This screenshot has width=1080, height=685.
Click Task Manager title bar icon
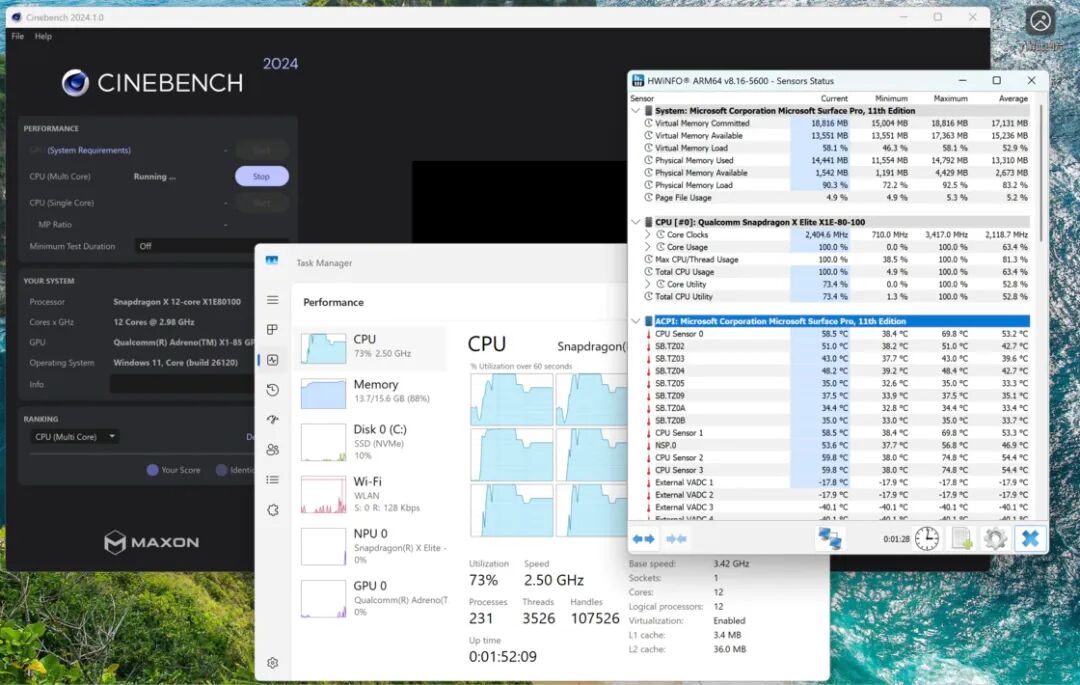(272, 262)
